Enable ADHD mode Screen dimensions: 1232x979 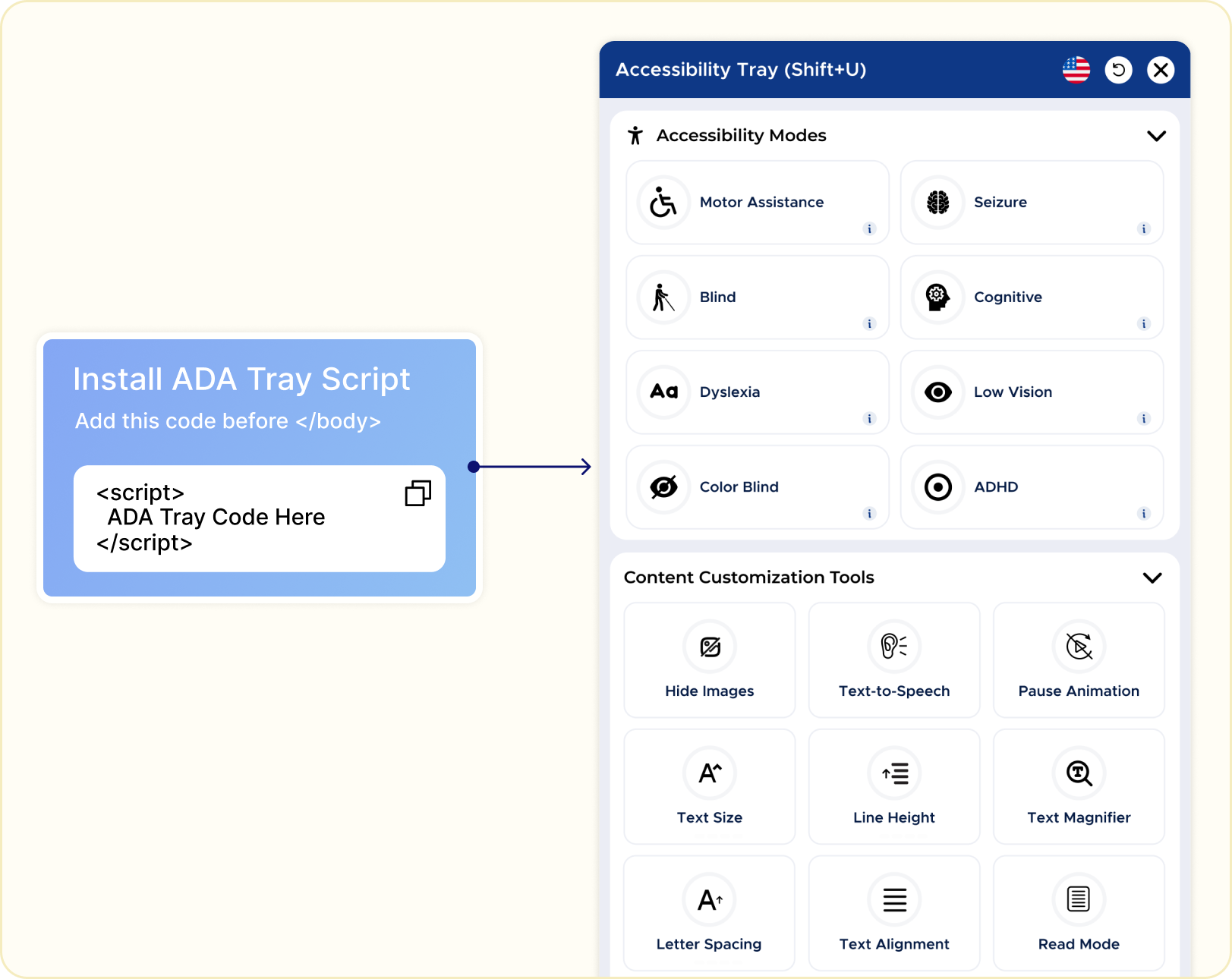(1032, 487)
